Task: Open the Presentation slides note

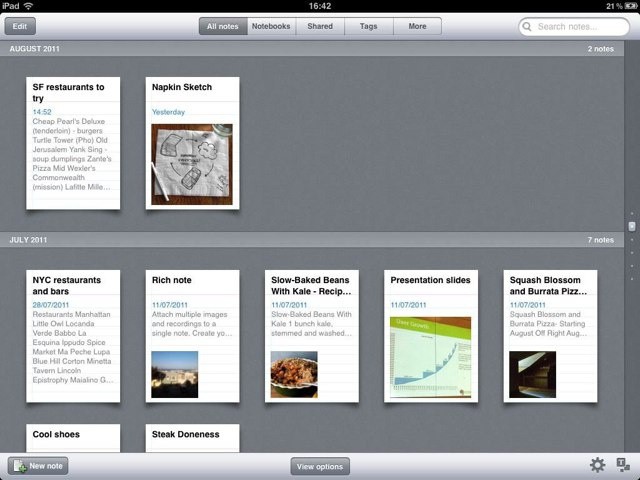Action: click(430, 336)
